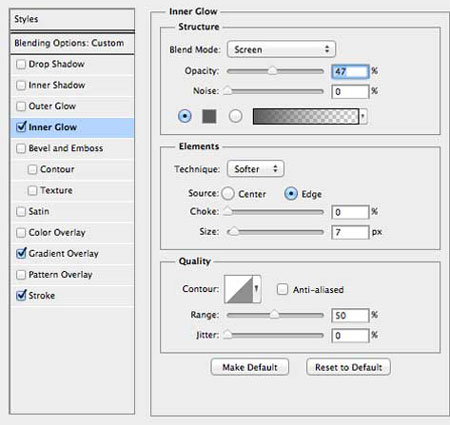Viewport: 450px width, 425px height.
Task: Click the Size value input field
Action: pyautogui.click(x=350, y=232)
